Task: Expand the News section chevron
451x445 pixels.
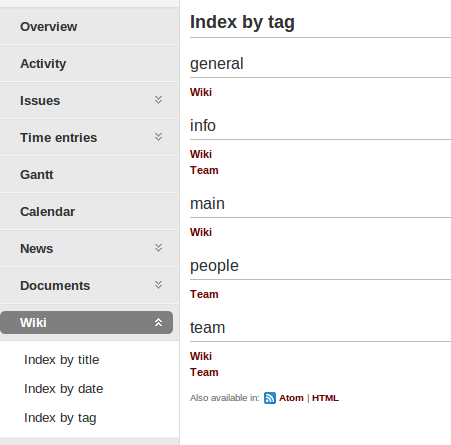Action: tap(158, 248)
